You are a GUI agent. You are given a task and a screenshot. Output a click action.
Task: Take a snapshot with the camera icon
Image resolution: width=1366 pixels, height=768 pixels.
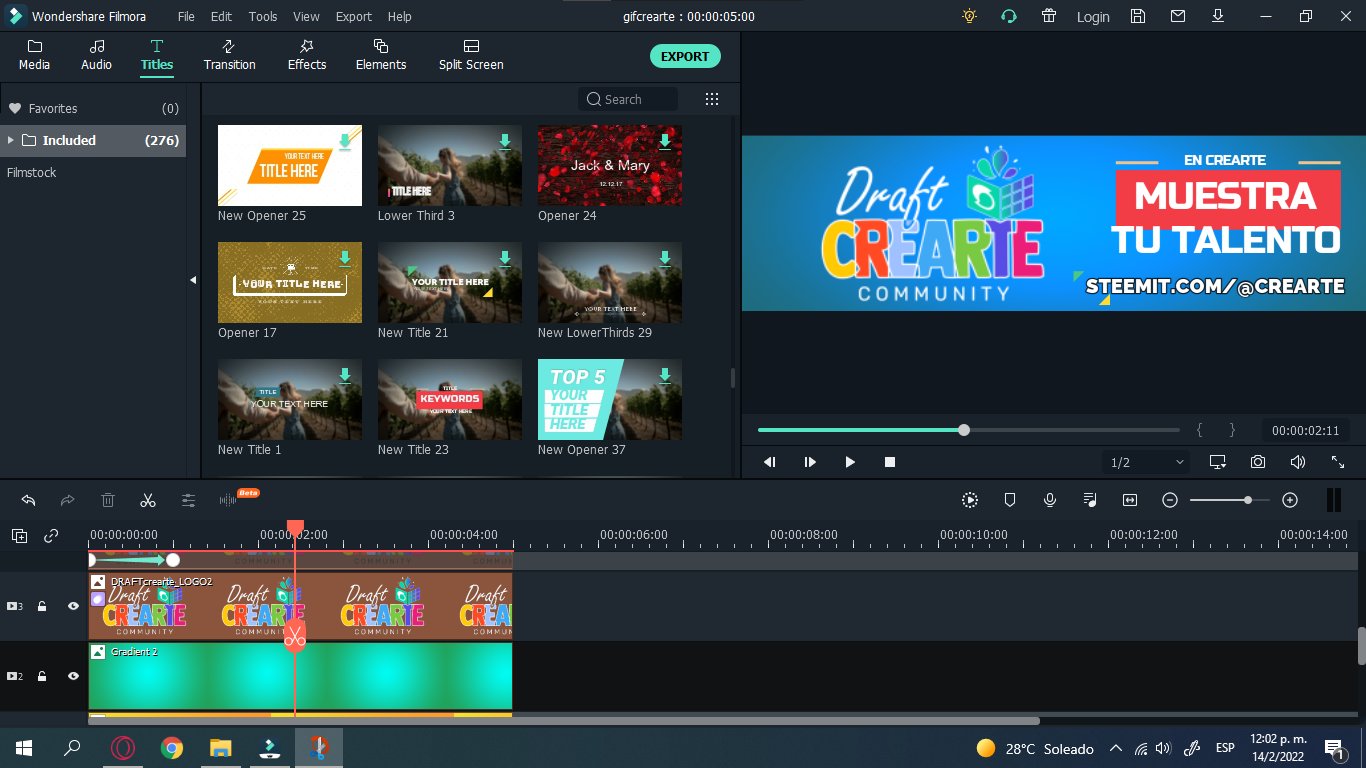tap(1258, 462)
